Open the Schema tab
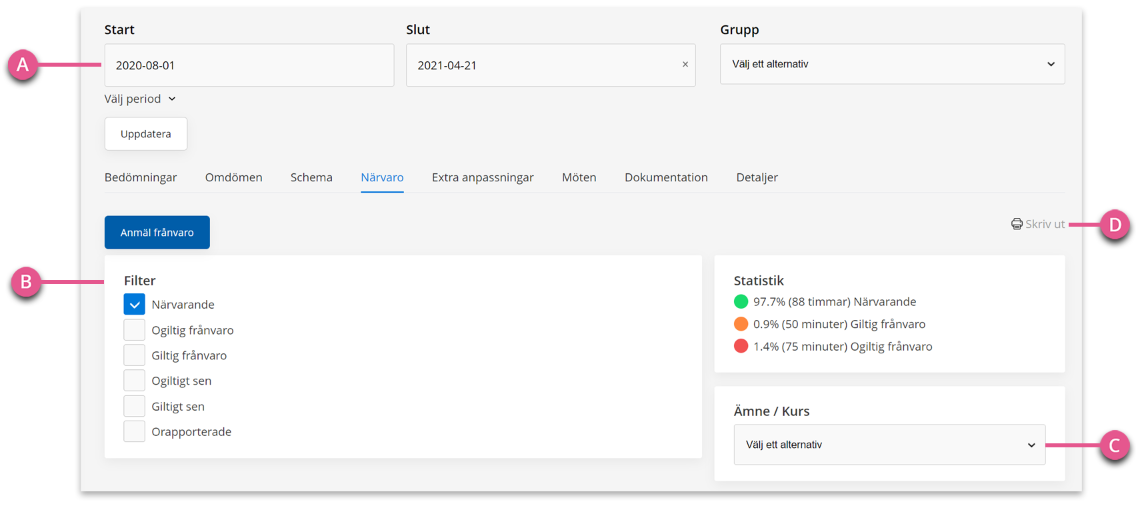 click(311, 178)
